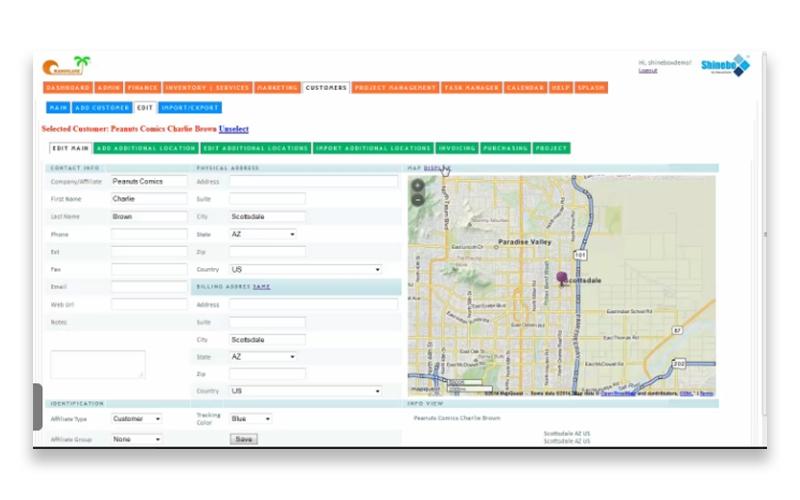
Task: Open the Calendar tab
Action: pyautogui.click(x=526, y=88)
